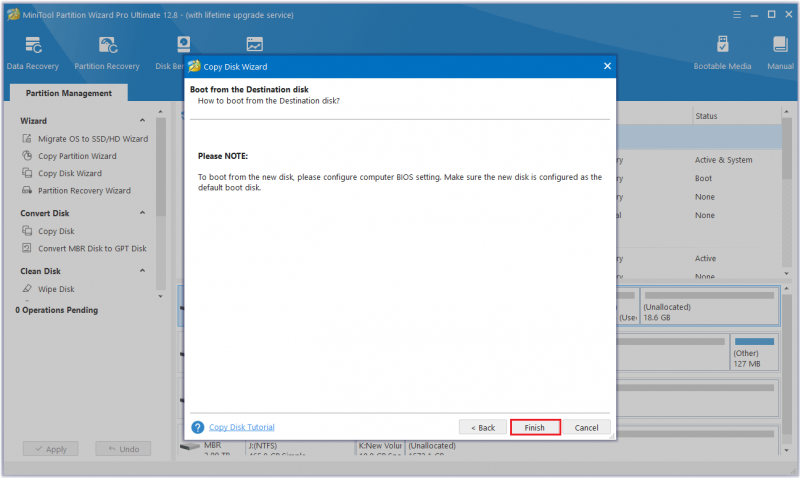The image size is (800, 478).
Task: Click 'Active & System' status cell
Action: [x=723, y=160]
